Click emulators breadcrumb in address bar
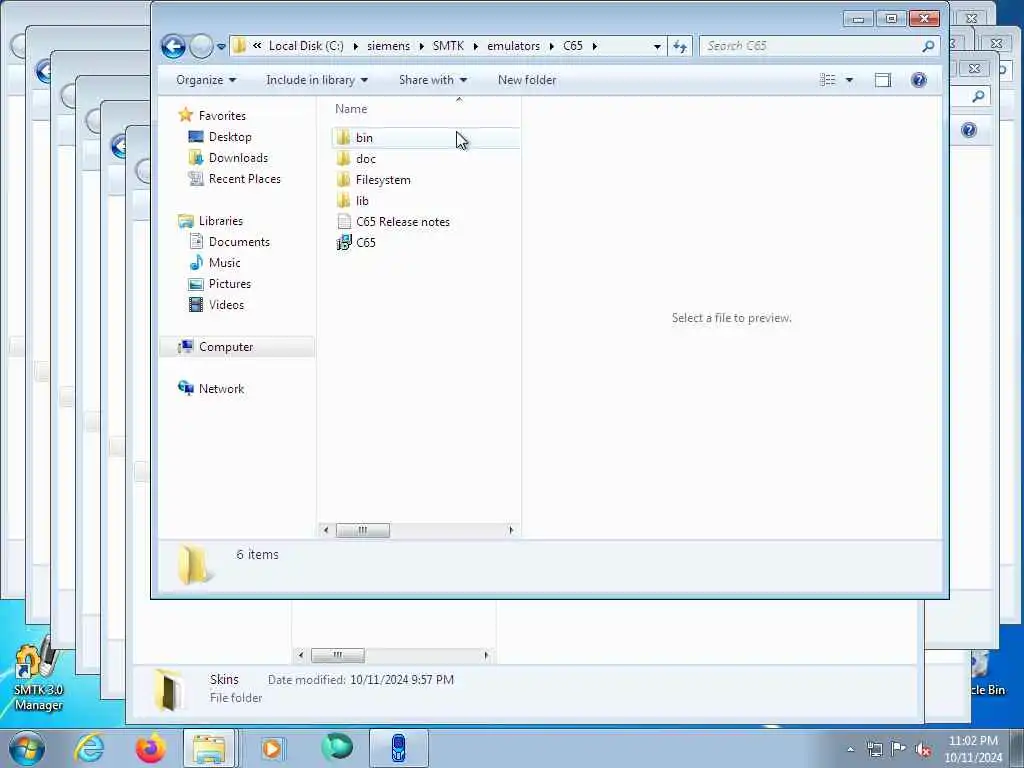Screen dimensions: 1024x768 click(513, 46)
